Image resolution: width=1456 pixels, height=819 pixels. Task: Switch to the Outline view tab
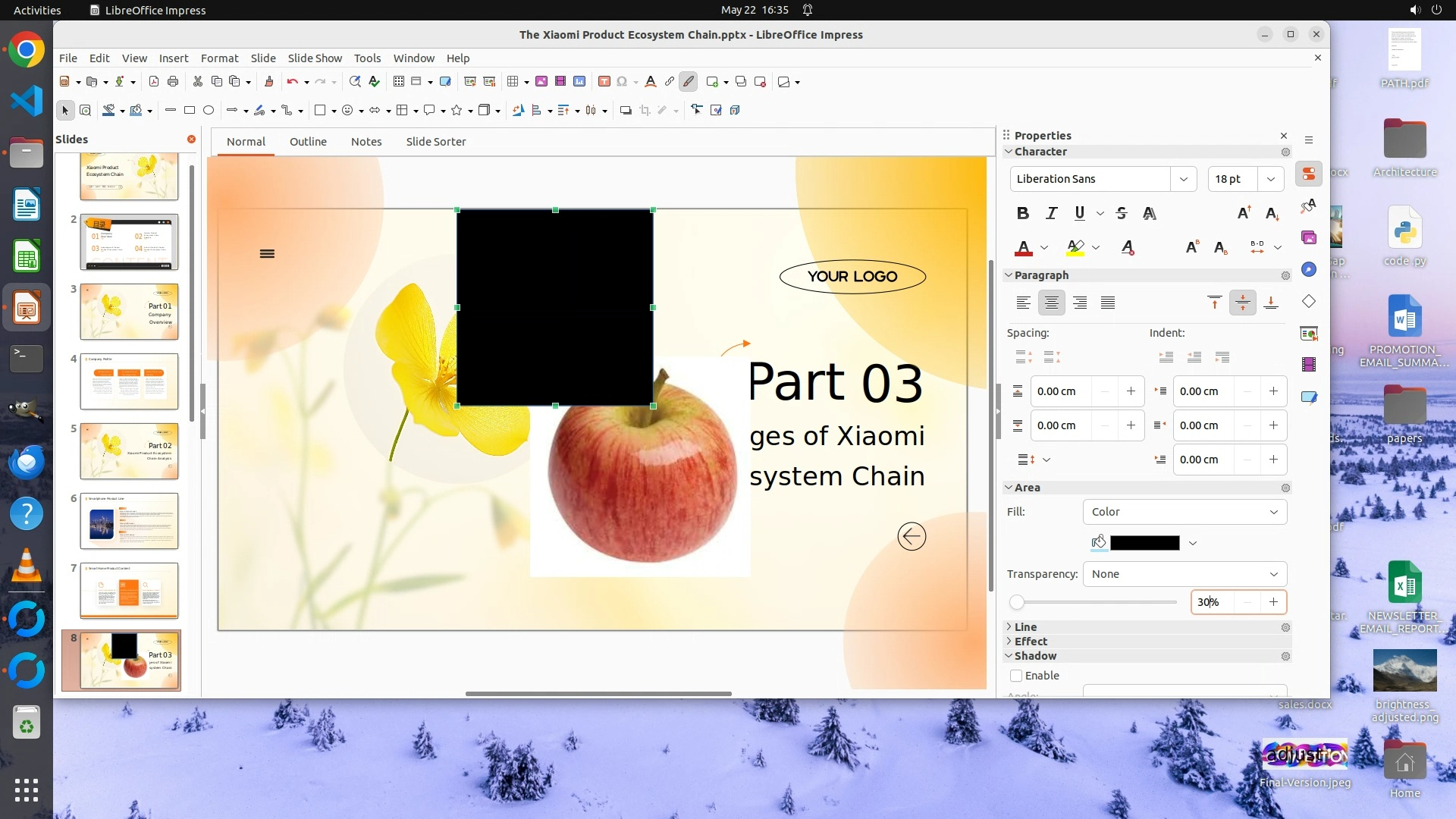click(308, 141)
